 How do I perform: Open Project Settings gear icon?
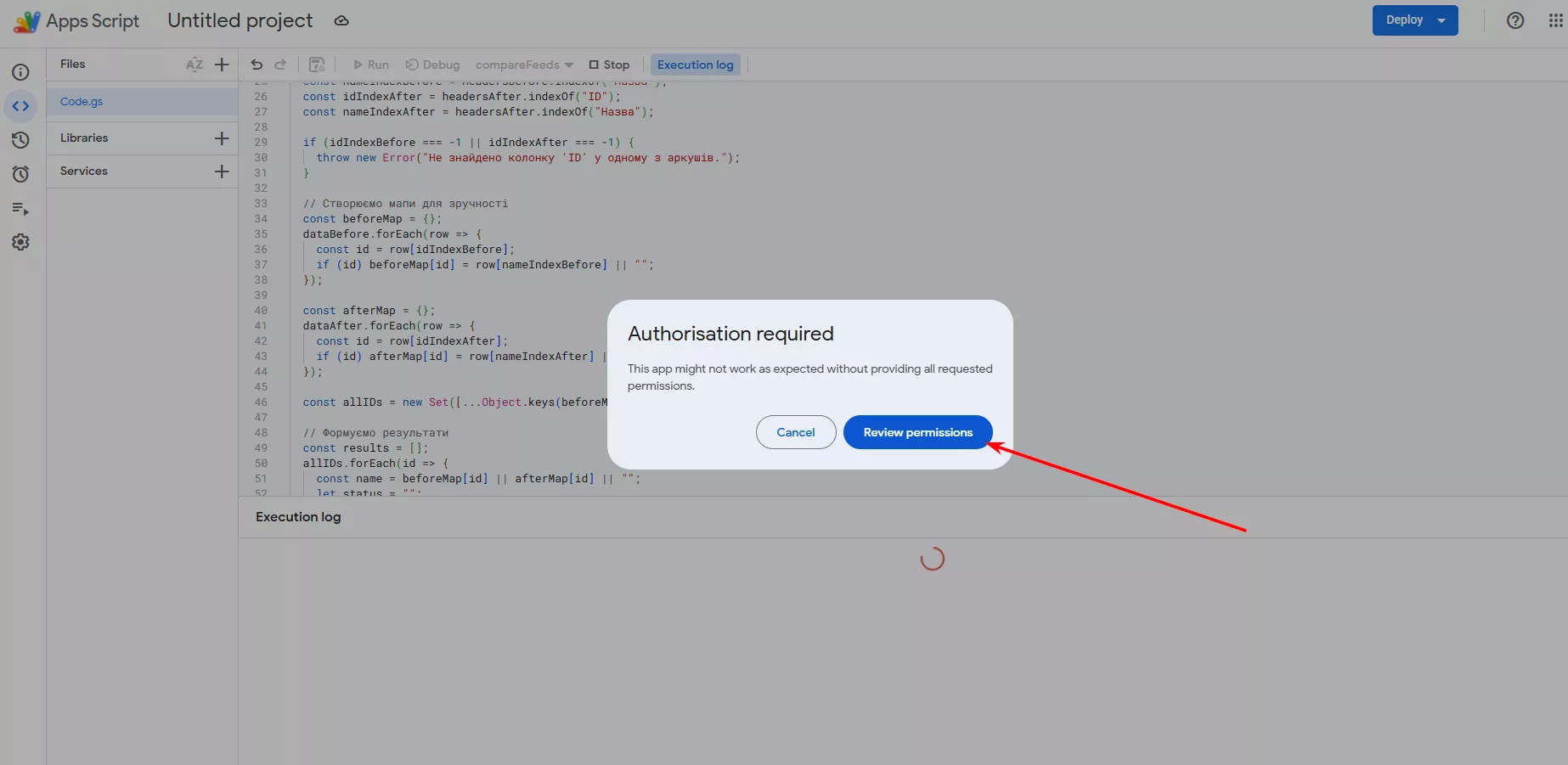[20, 242]
